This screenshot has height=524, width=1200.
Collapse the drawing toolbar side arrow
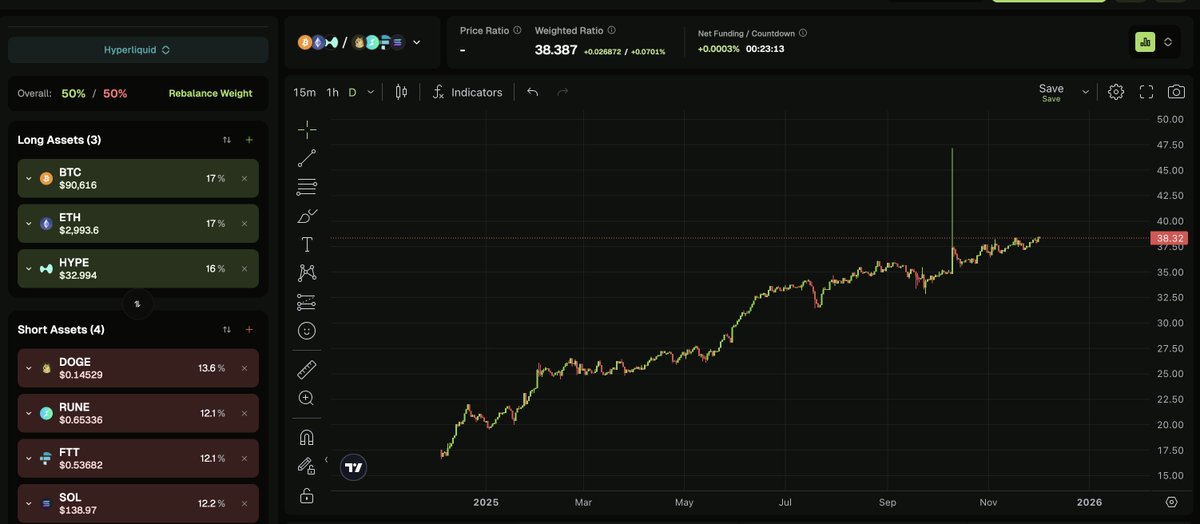click(x=326, y=459)
